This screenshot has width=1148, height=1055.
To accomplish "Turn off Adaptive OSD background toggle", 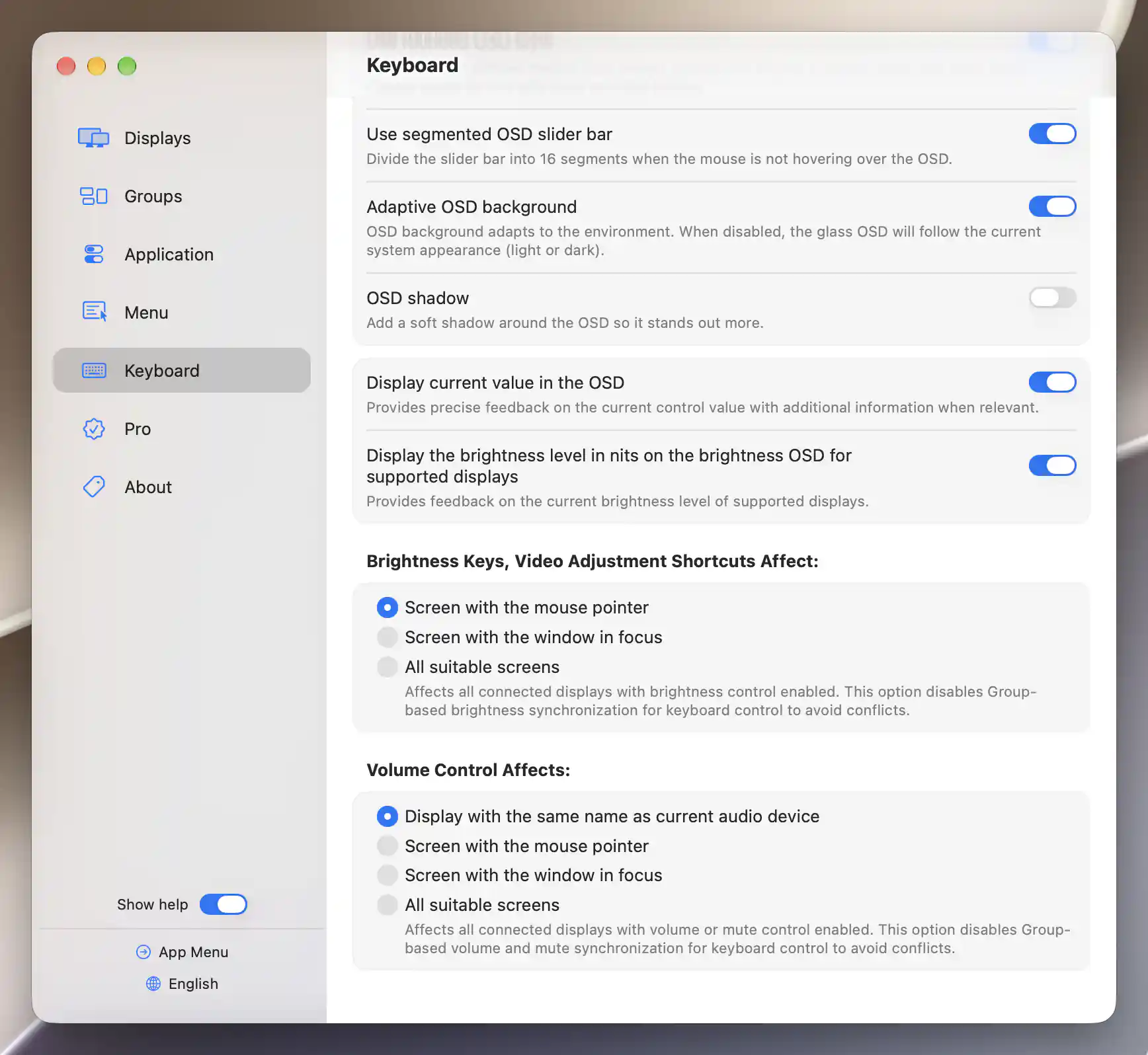I will click(x=1052, y=206).
